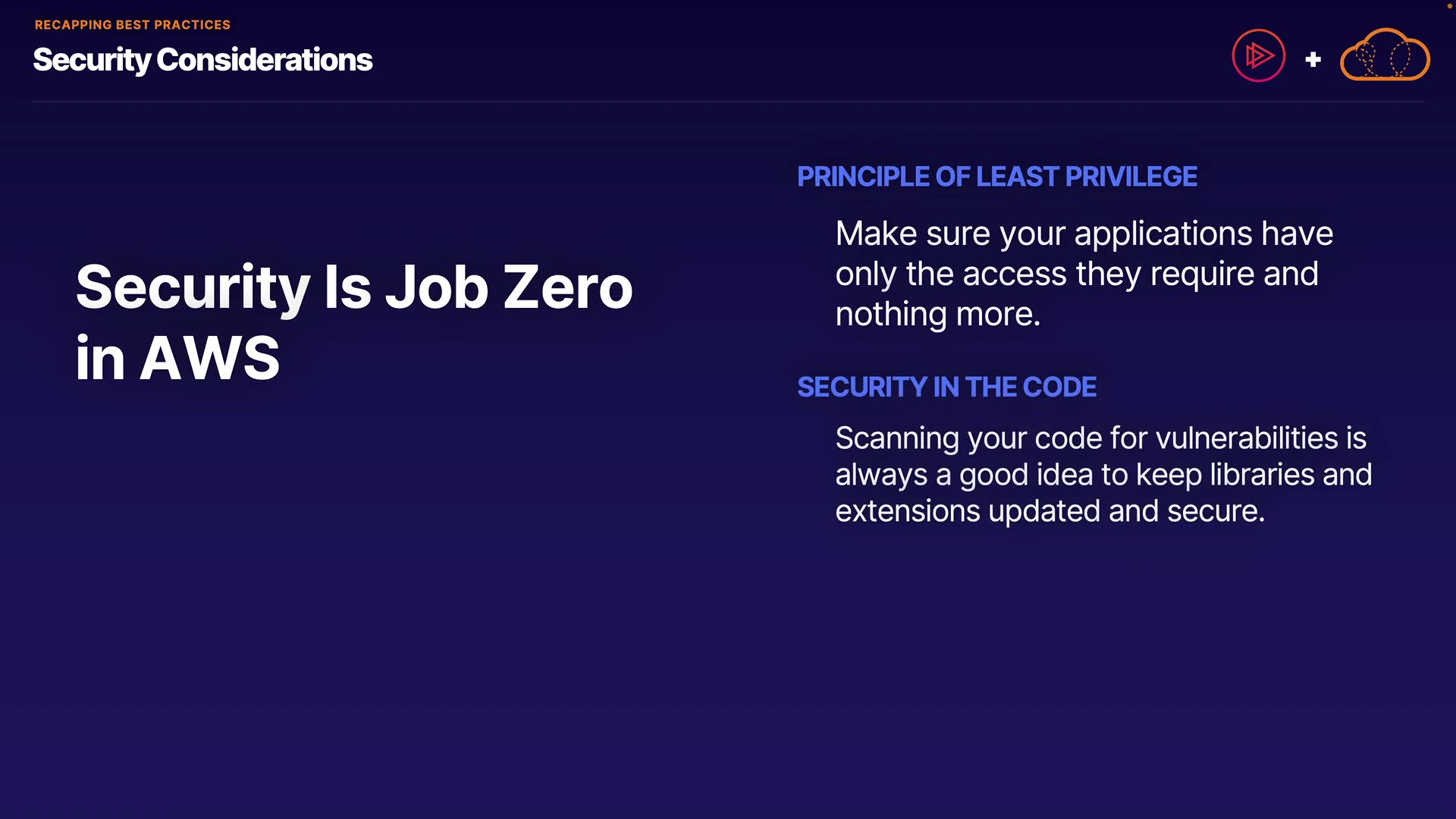
Task: Select the 'Security Considerations' slide title
Action: [x=202, y=60]
